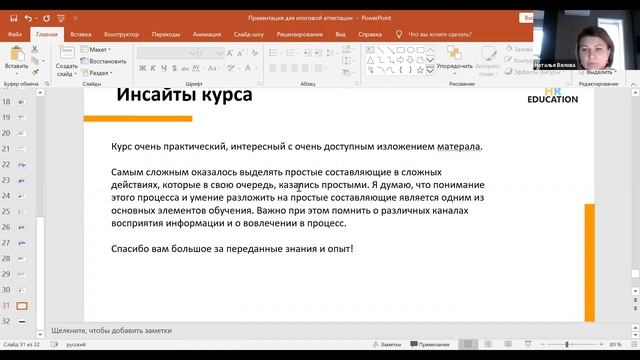Select the oval shape in the shapes gallery
640x360 pixels.
click(x=411, y=50)
